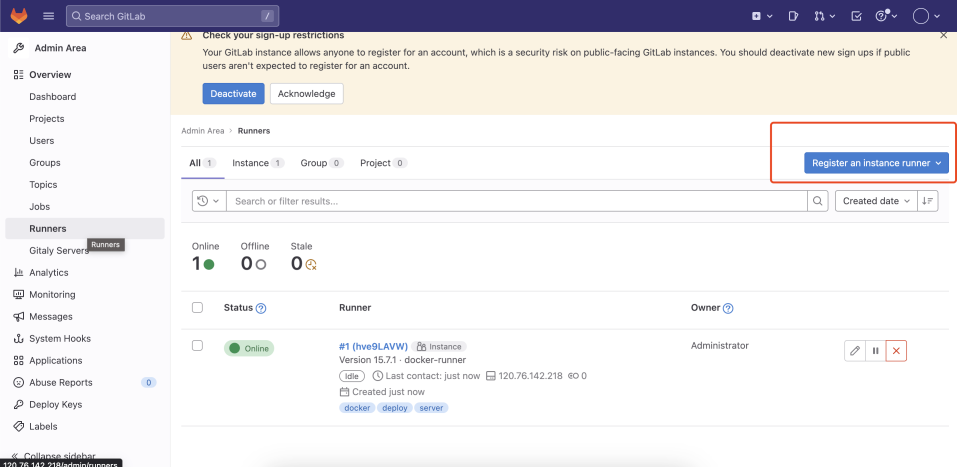The image size is (957, 467).
Task: Open Users in the sidebar
Action: [85, 140]
